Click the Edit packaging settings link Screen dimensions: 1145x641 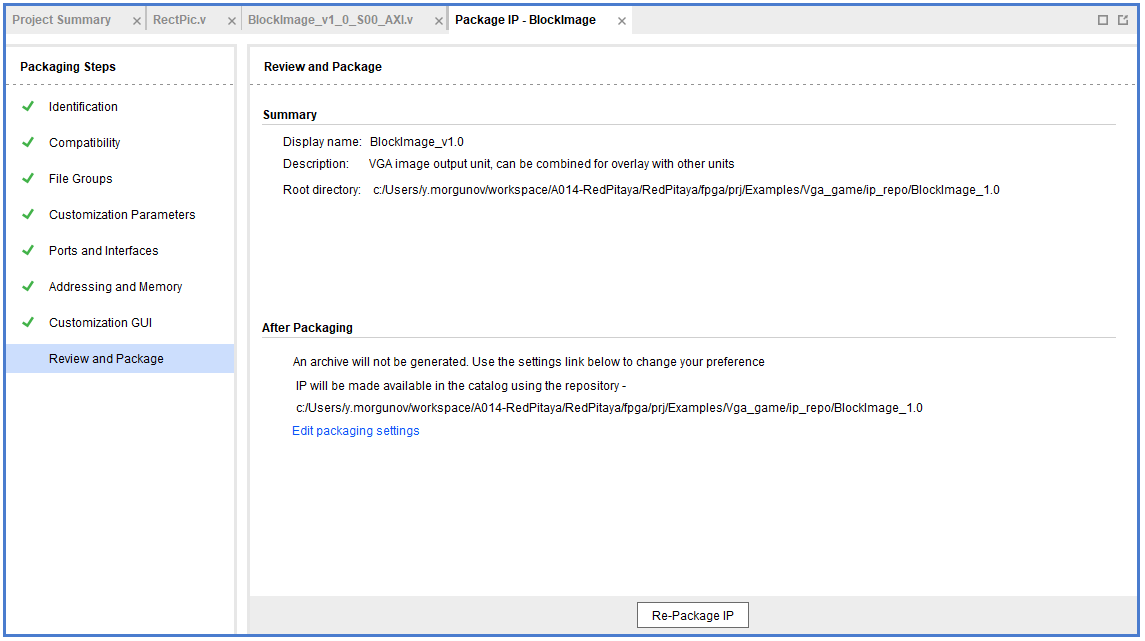356,431
